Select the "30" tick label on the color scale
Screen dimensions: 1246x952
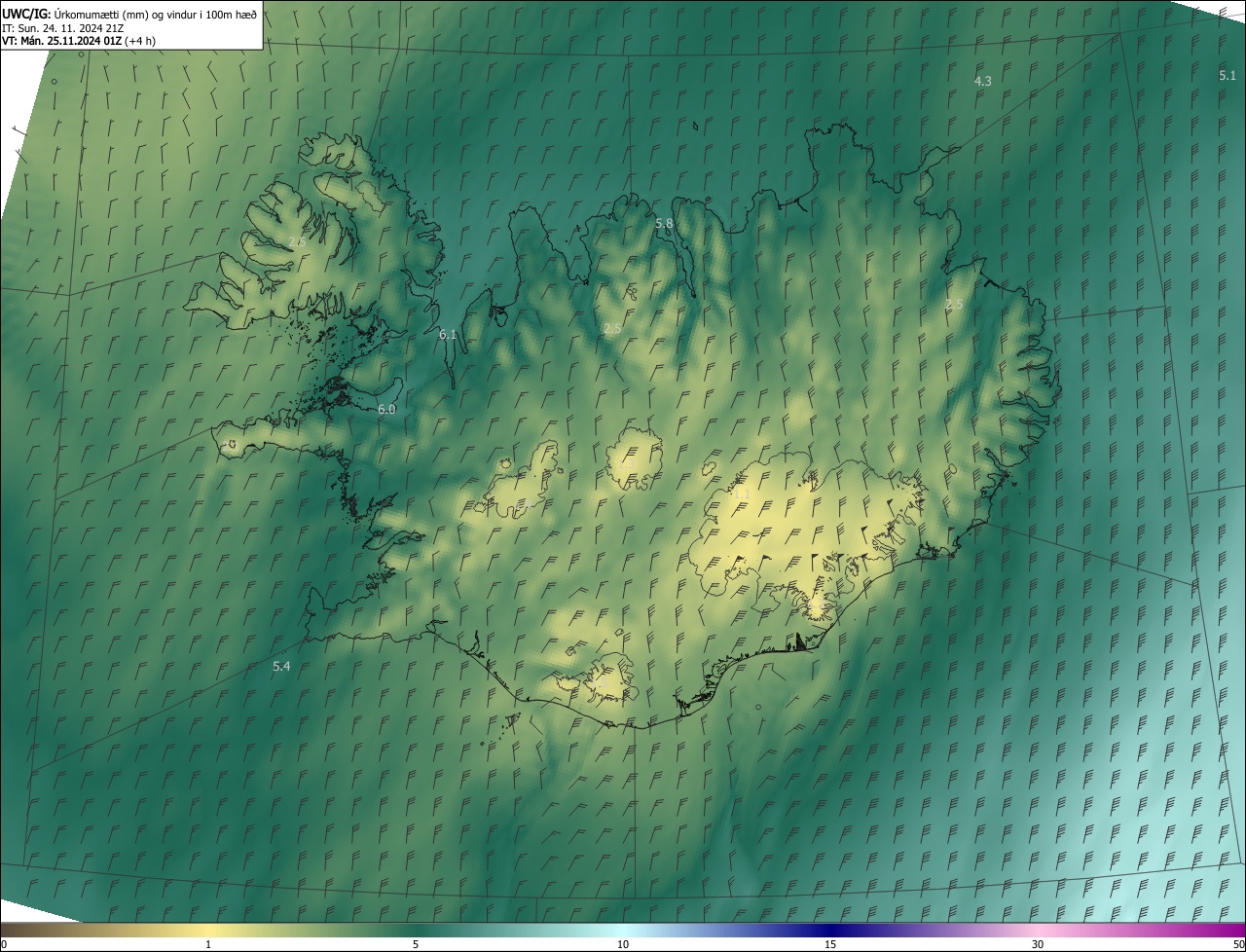point(1038,944)
